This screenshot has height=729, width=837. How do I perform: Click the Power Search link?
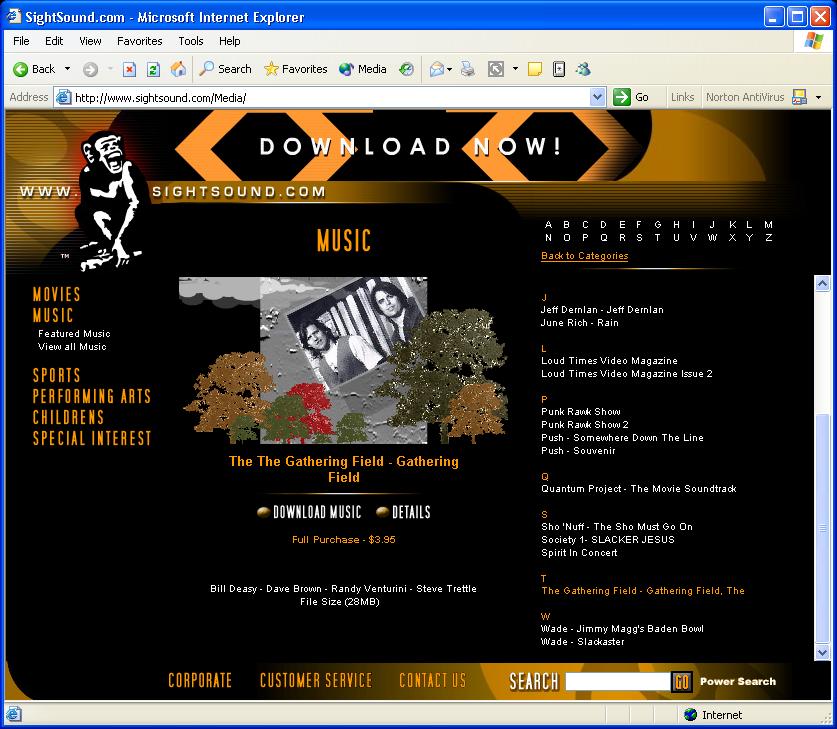click(x=738, y=682)
